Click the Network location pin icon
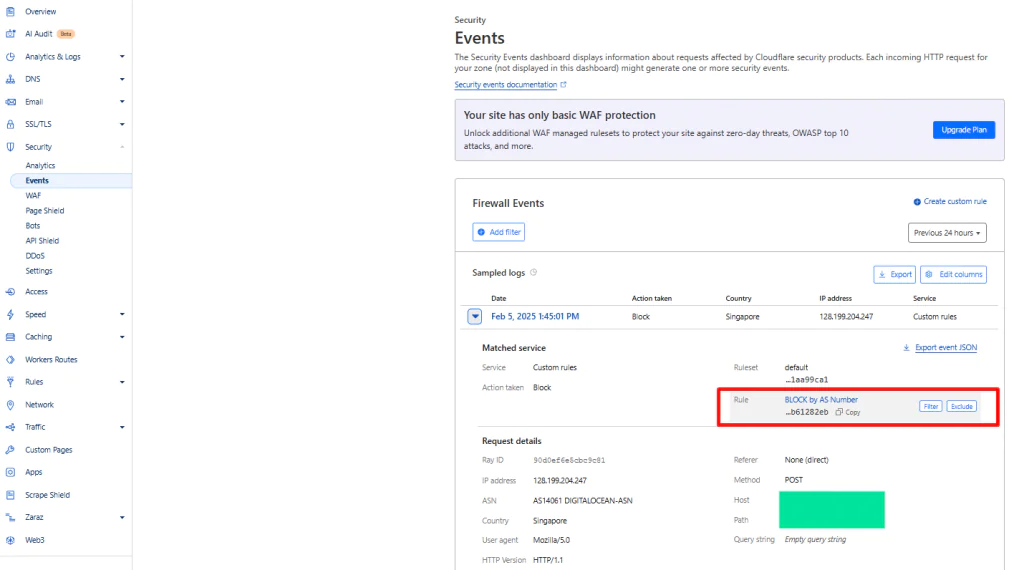Image resolution: width=1024 pixels, height=570 pixels. point(10,405)
